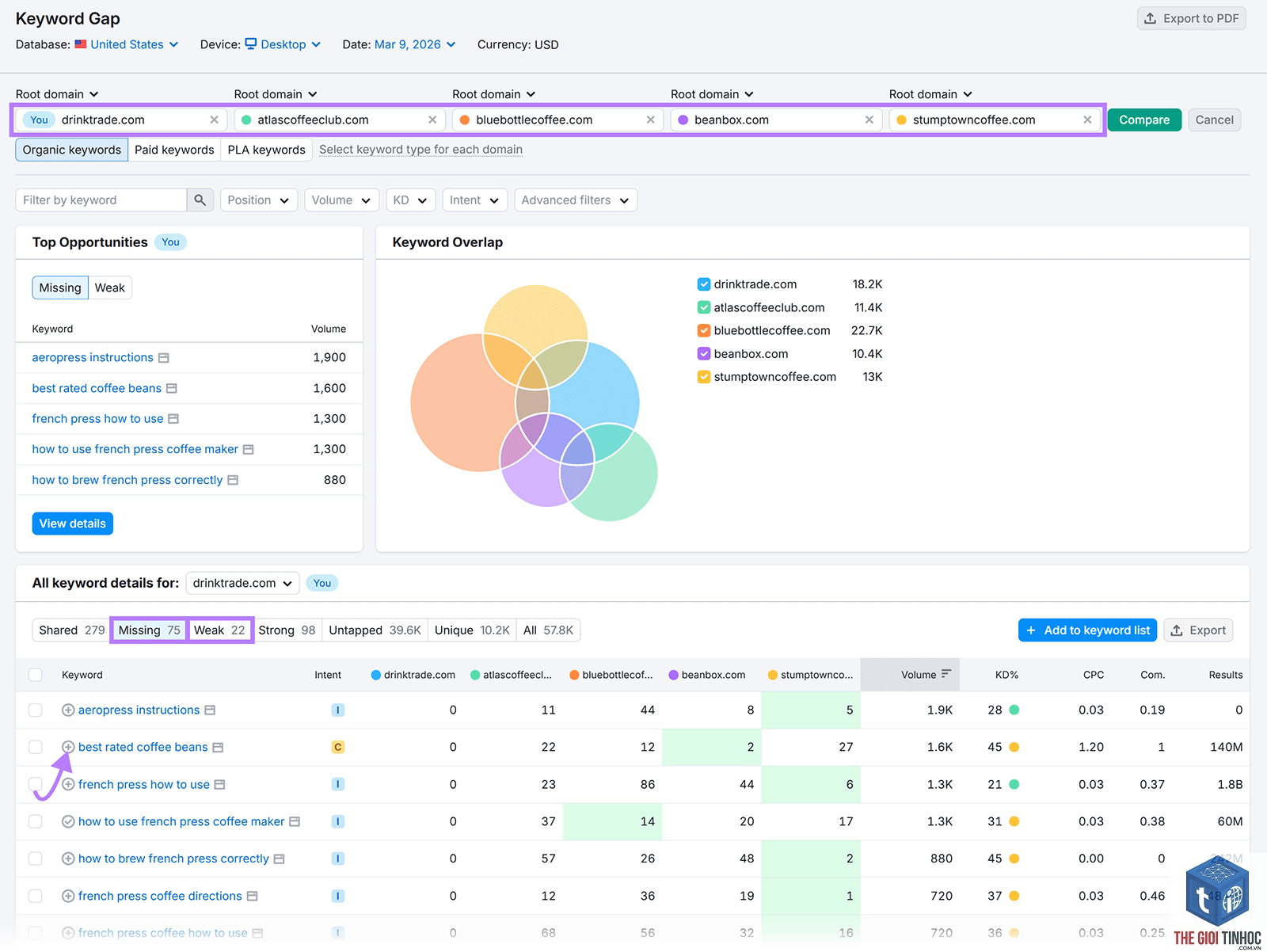Click the table Export button

click(x=1198, y=630)
